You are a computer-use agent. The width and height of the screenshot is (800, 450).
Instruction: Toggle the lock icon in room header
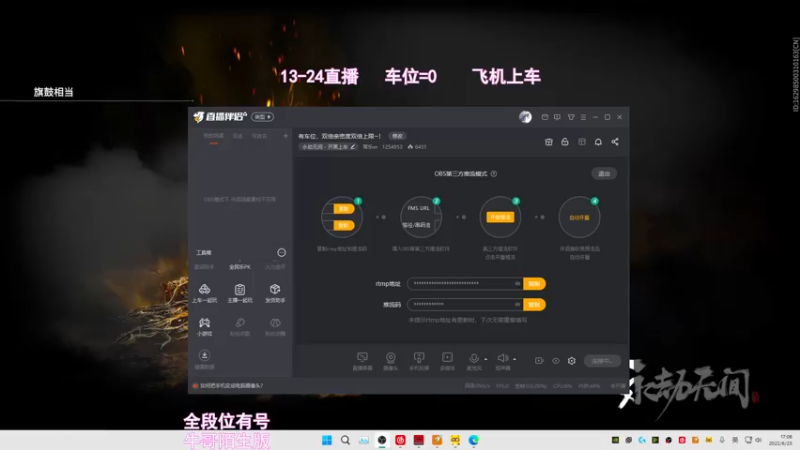565,142
